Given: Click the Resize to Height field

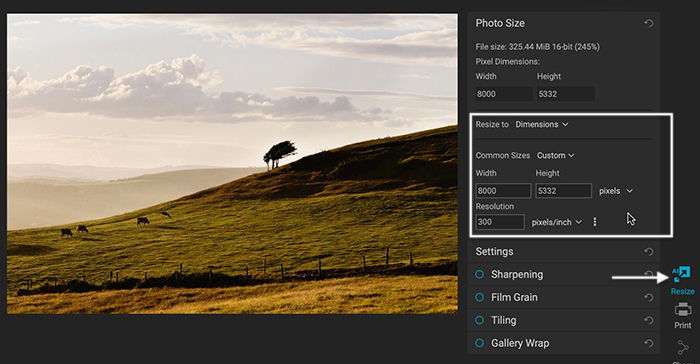Looking at the screenshot, I should coord(563,191).
